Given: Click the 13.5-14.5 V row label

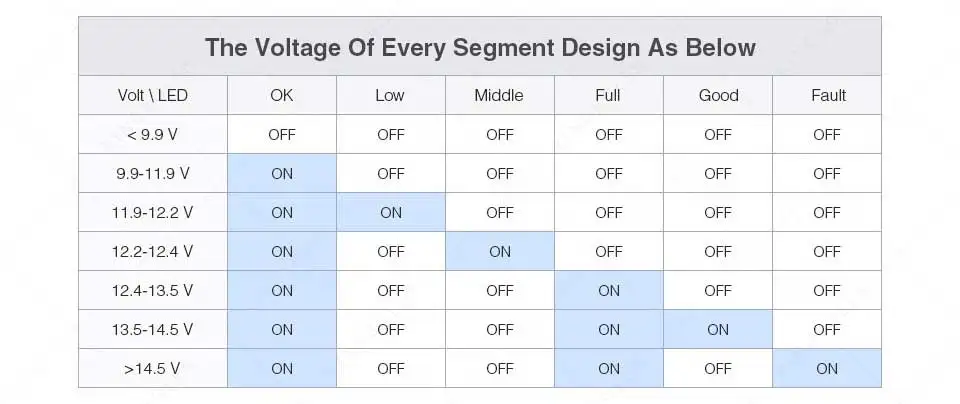Looking at the screenshot, I should point(153,329).
